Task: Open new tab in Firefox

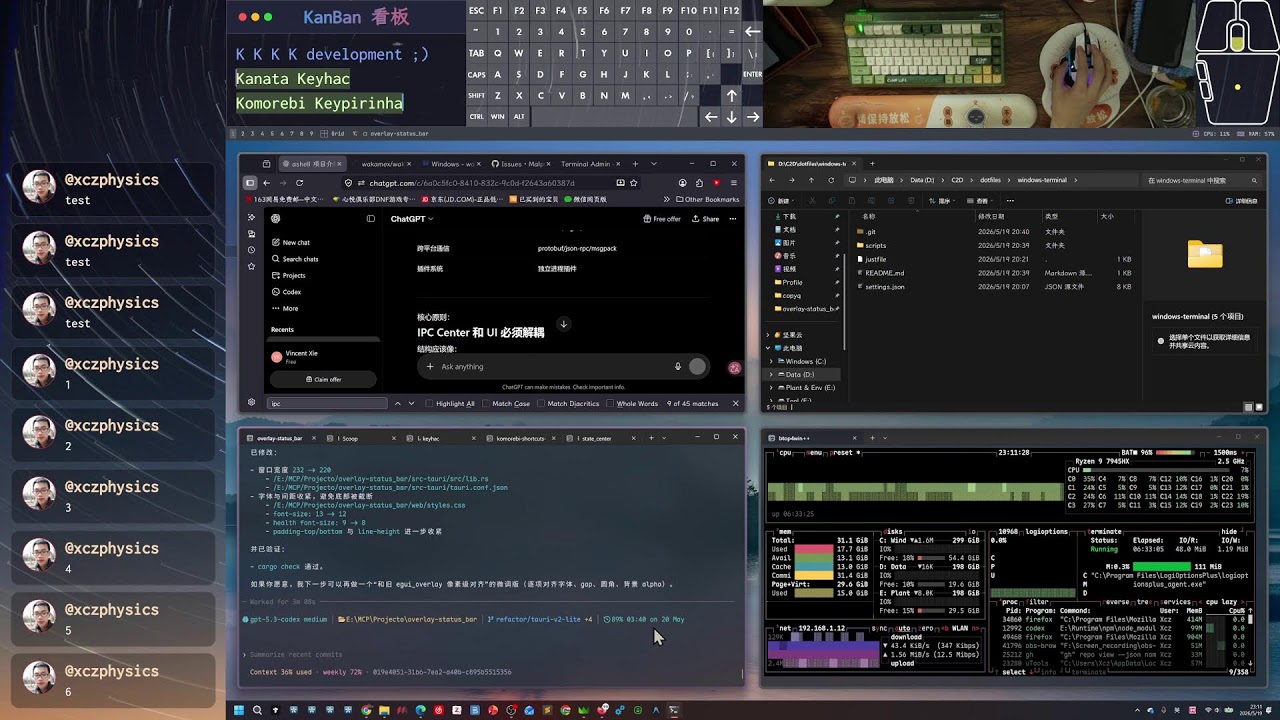Action: coord(637,163)
